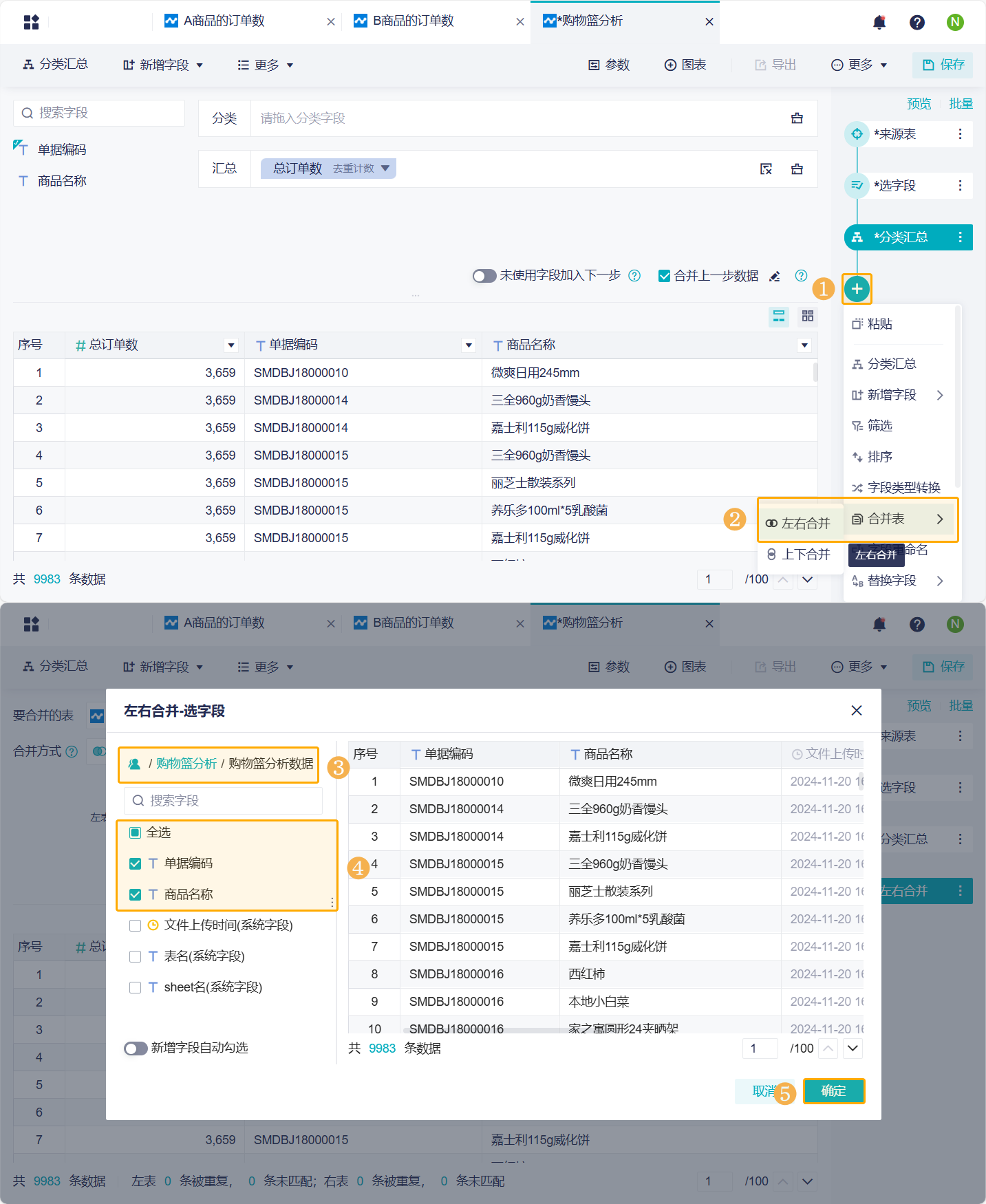Choose 左右合并 in the 合并表 submenu
Viewport: 986px width, 1204px height.
click(800, 524)
